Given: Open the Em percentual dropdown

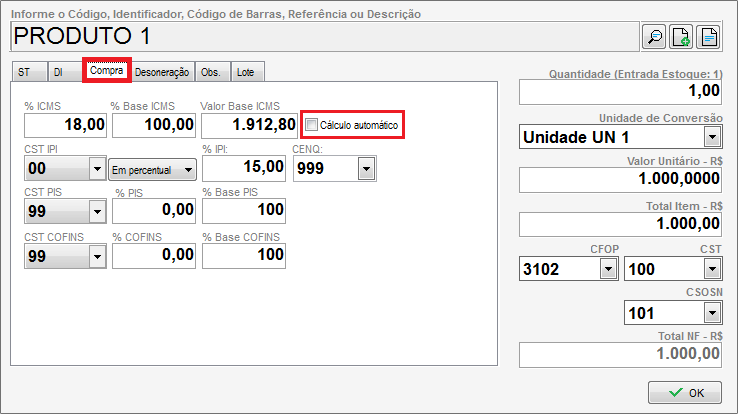Looking at the screenshot, I should pos(152,170).
